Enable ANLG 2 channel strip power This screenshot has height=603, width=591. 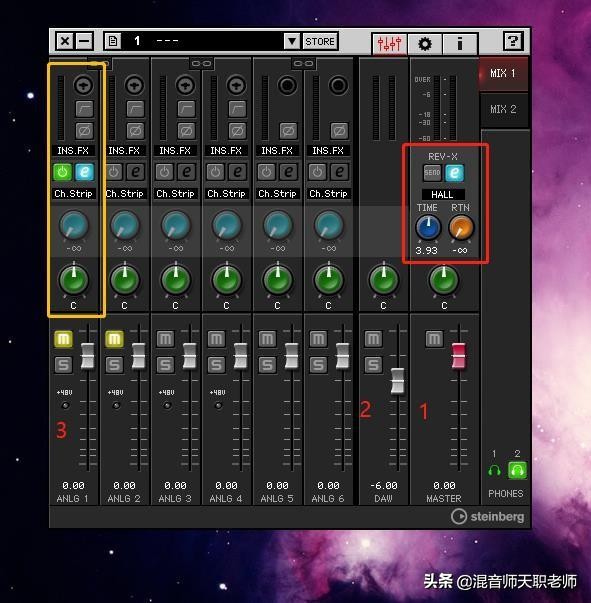[x=113, y=172]
